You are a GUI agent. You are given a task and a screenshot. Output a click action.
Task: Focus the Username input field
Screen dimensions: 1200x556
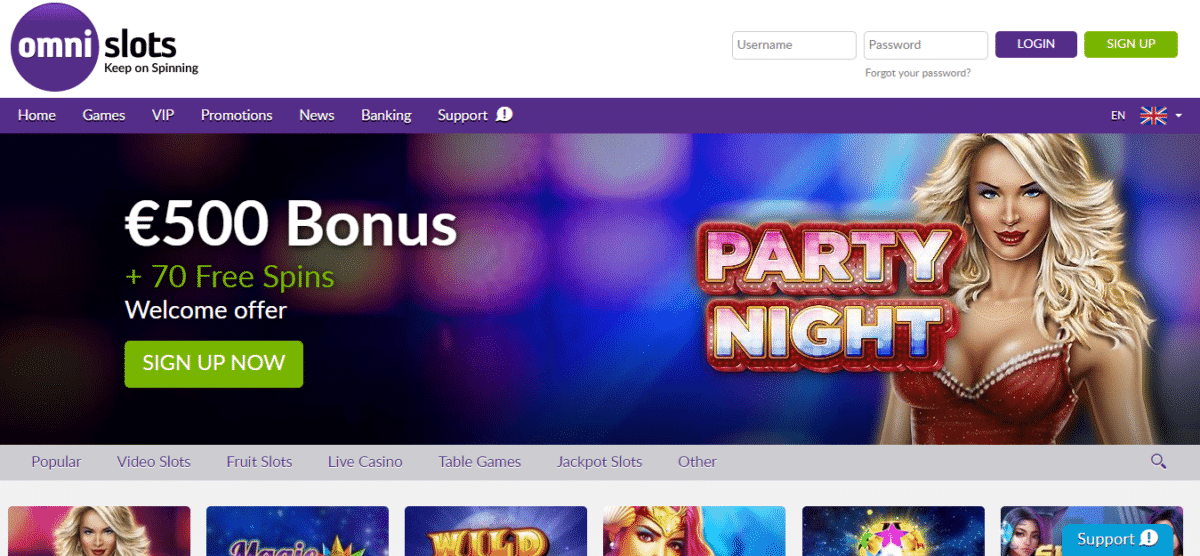(x=794, y=45)
